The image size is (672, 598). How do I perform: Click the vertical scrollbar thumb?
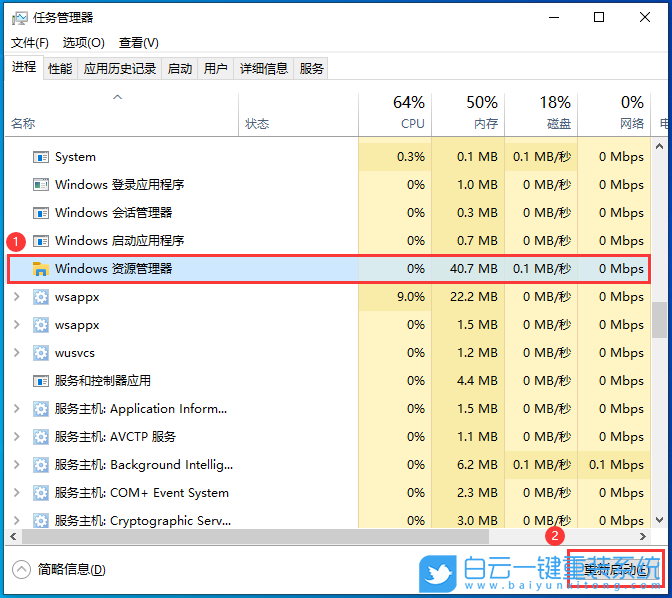tap(660, 320)
